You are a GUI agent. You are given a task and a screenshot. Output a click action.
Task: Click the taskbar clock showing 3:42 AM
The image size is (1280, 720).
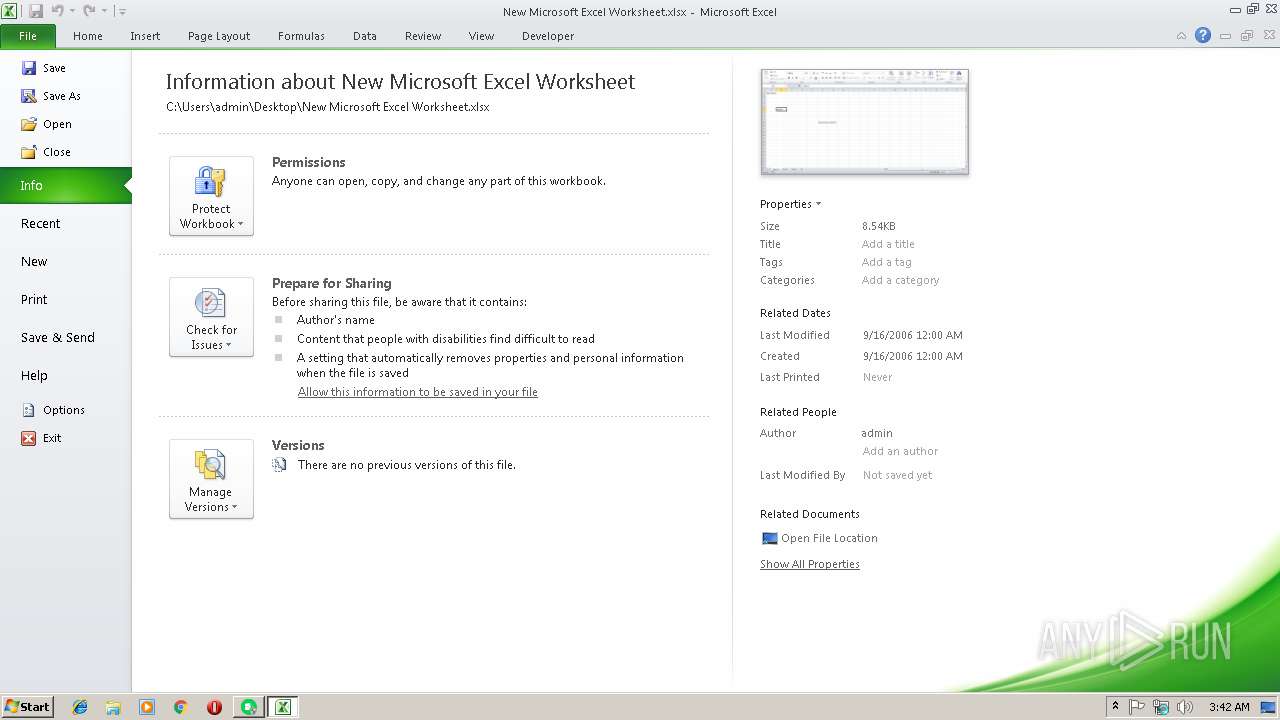(1229, 707)
